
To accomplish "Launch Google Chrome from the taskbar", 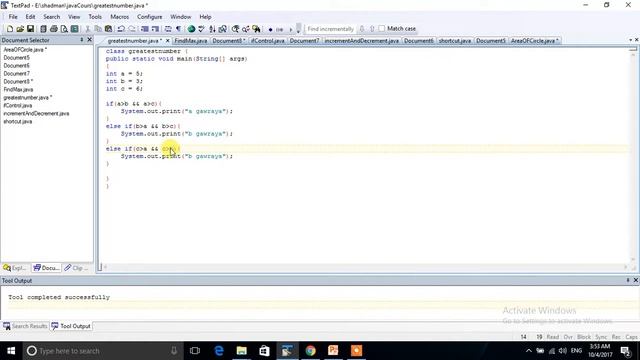I will [x=310, y=351].
